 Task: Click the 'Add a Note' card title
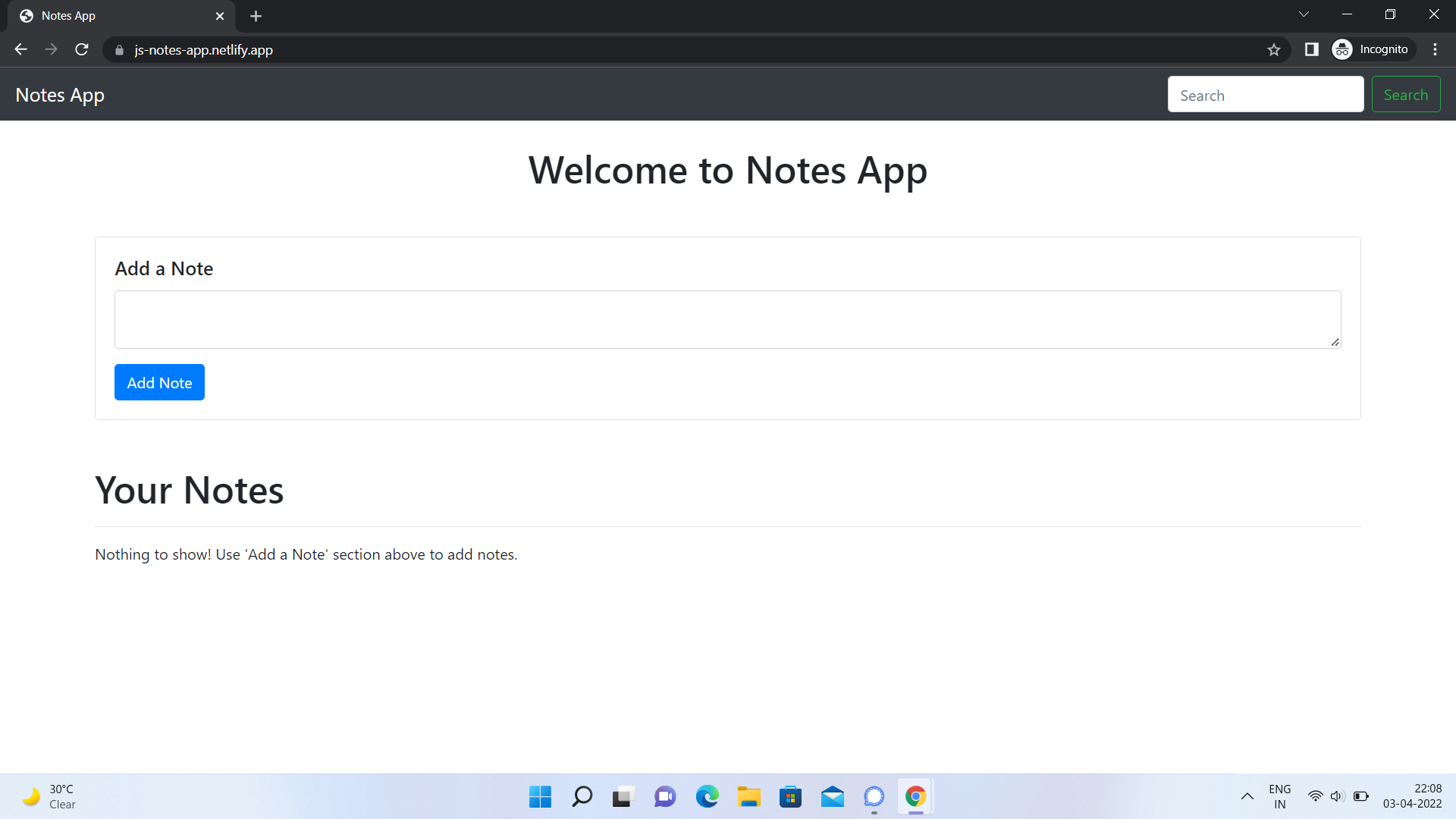[x=164, y=268]
